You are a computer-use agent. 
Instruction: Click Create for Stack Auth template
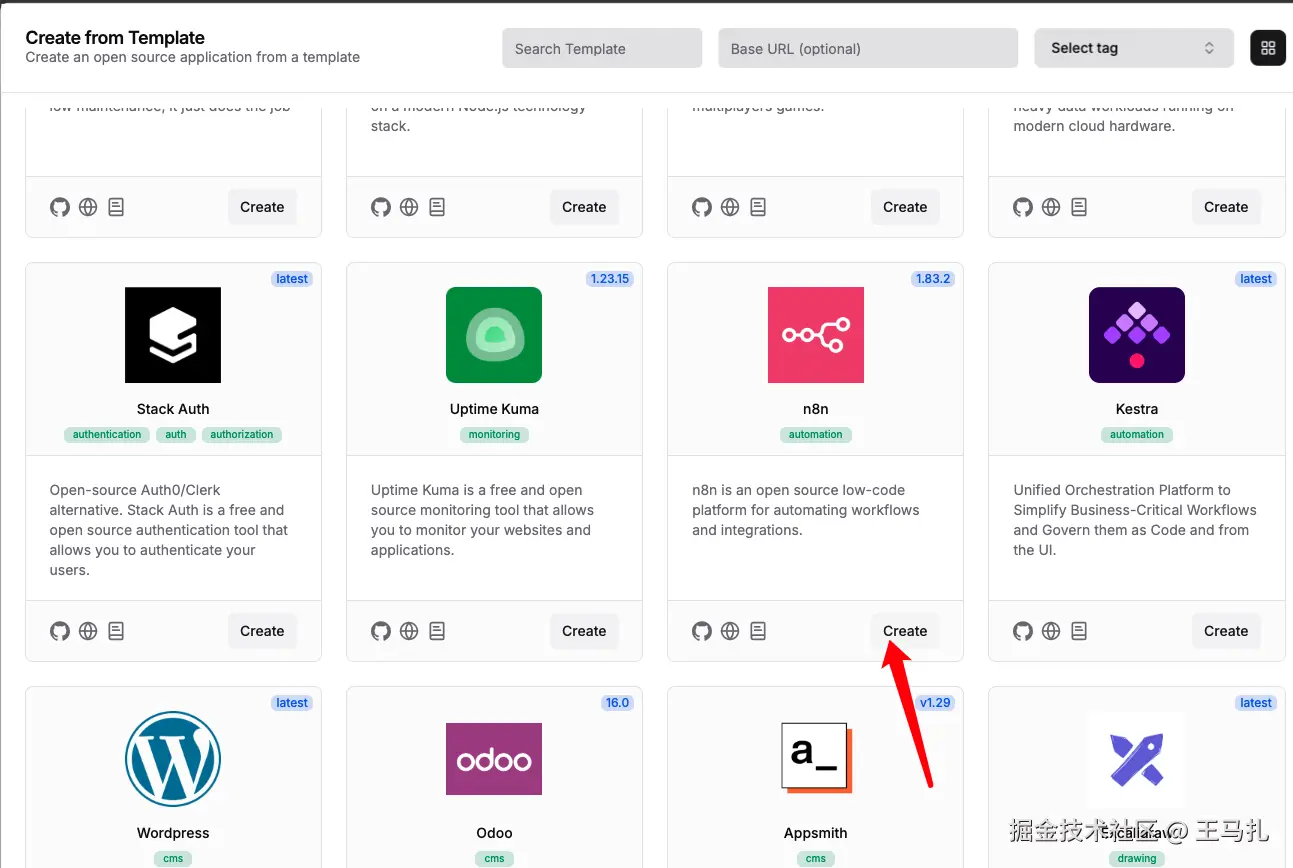[x=262, y=631]
